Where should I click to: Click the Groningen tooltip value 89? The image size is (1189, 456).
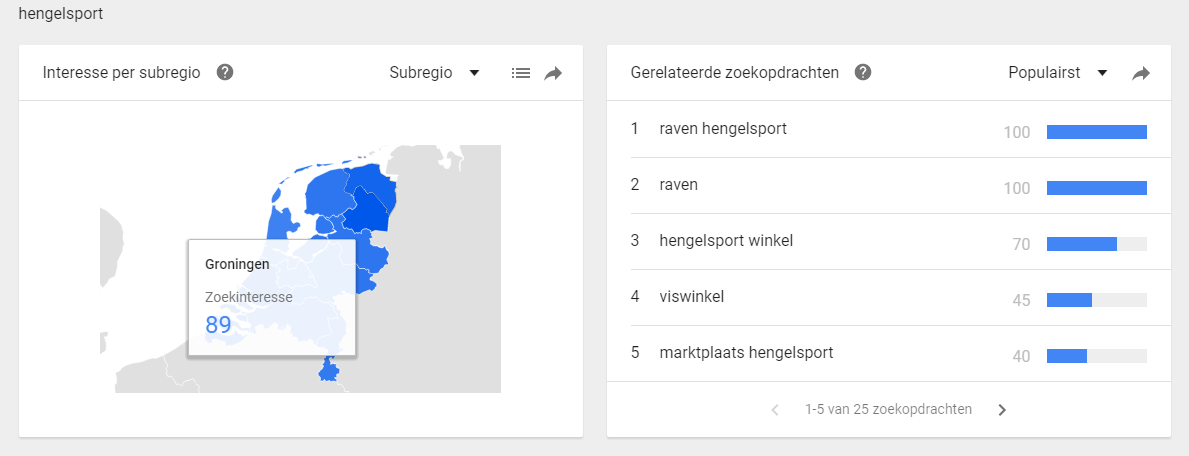pyautogui.click(x=219, y=324)
